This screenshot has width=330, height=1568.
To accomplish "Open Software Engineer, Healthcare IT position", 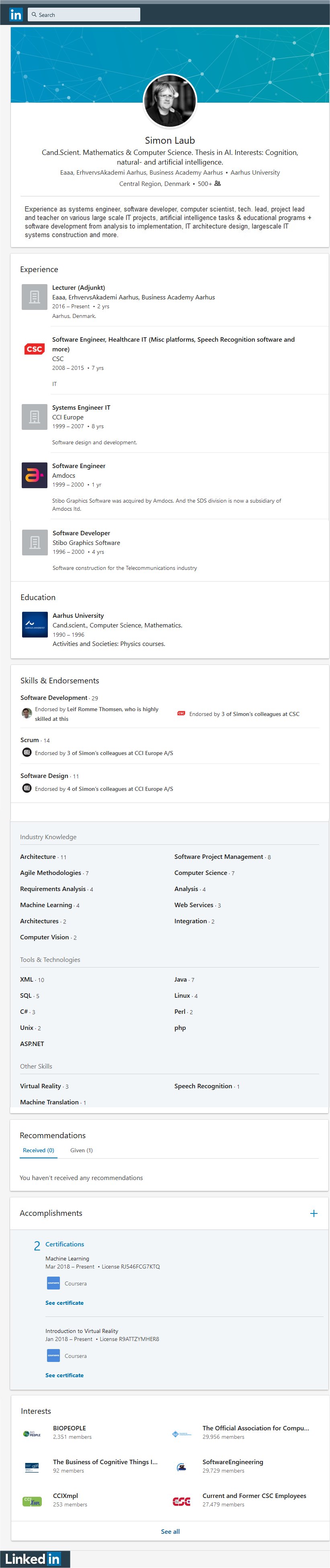I will click(173, 344).
